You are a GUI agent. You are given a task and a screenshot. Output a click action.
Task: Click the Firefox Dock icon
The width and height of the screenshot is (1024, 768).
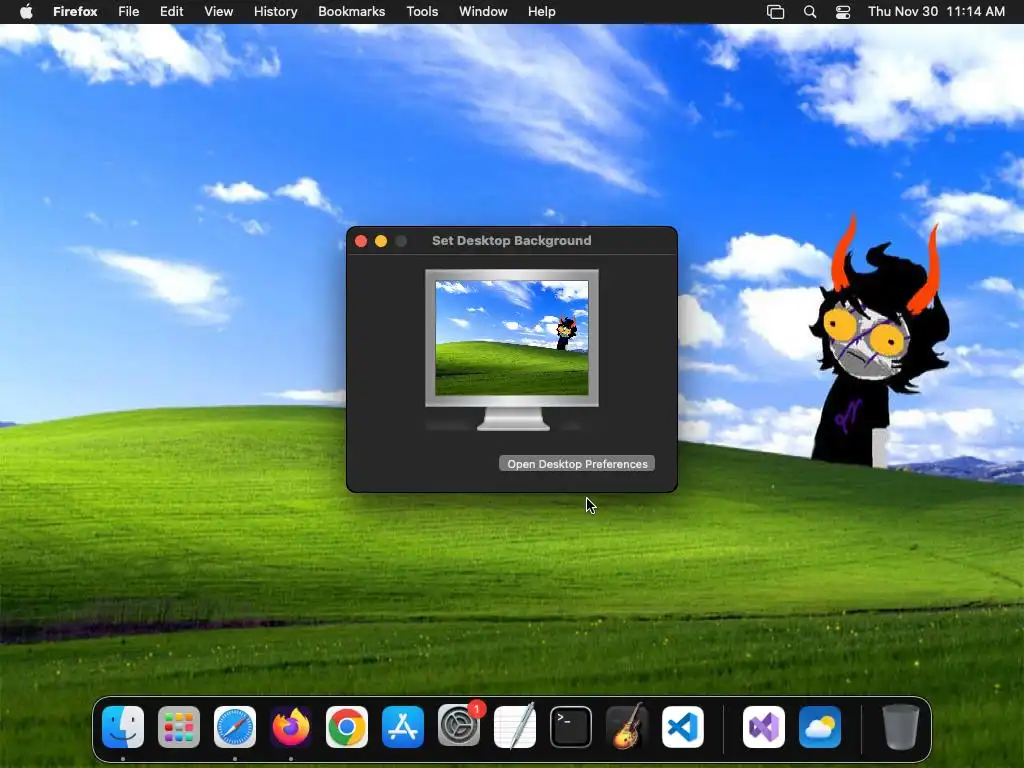coord(291,727)
